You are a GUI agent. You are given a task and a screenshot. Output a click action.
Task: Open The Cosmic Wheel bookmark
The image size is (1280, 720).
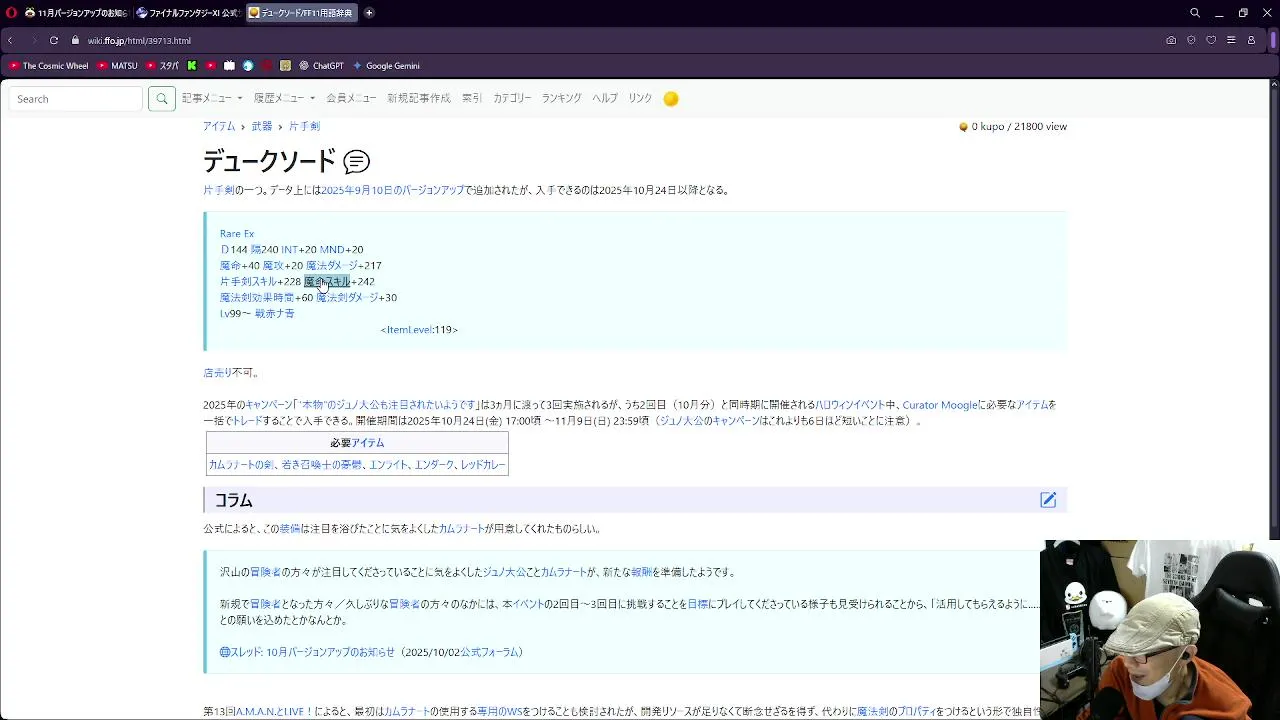49,66
